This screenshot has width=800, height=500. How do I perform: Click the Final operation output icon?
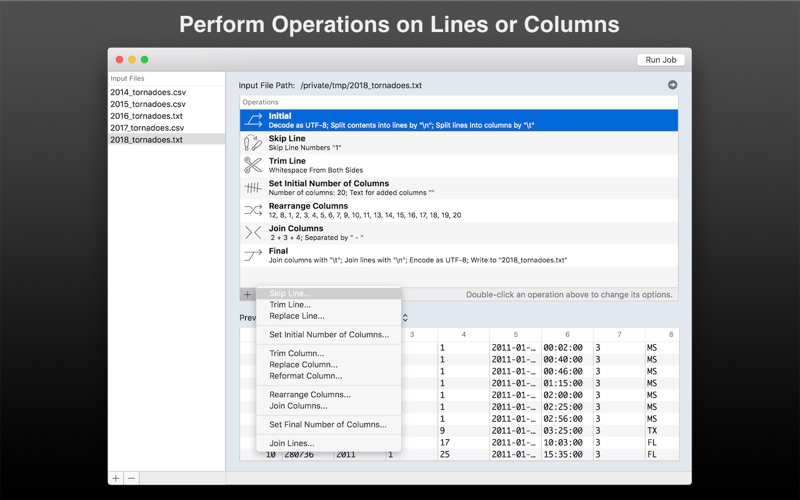253,255
